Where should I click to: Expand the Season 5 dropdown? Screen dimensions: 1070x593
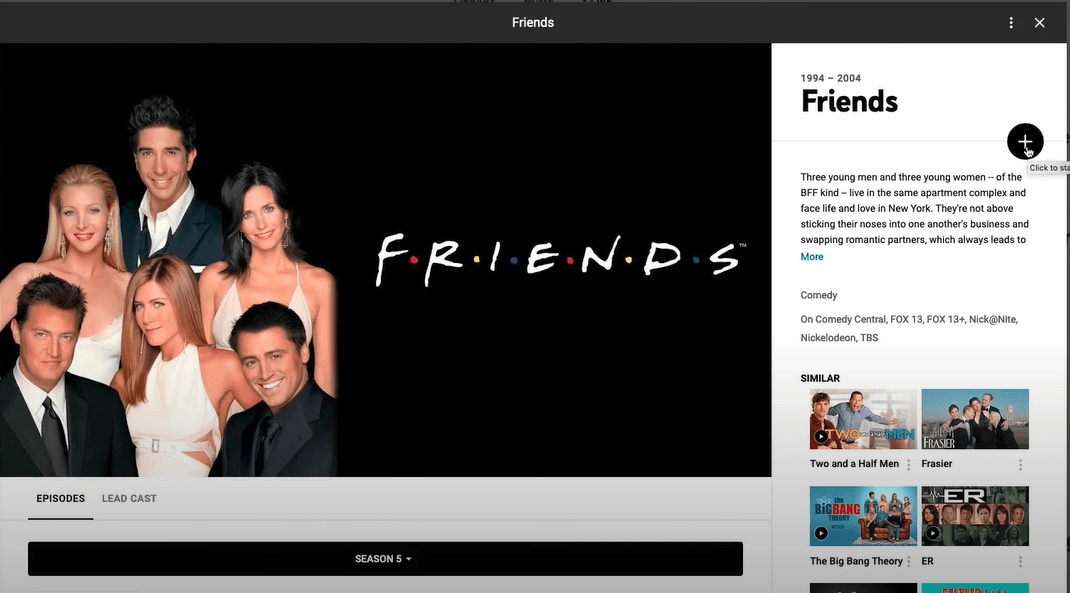tap(385, 559)
